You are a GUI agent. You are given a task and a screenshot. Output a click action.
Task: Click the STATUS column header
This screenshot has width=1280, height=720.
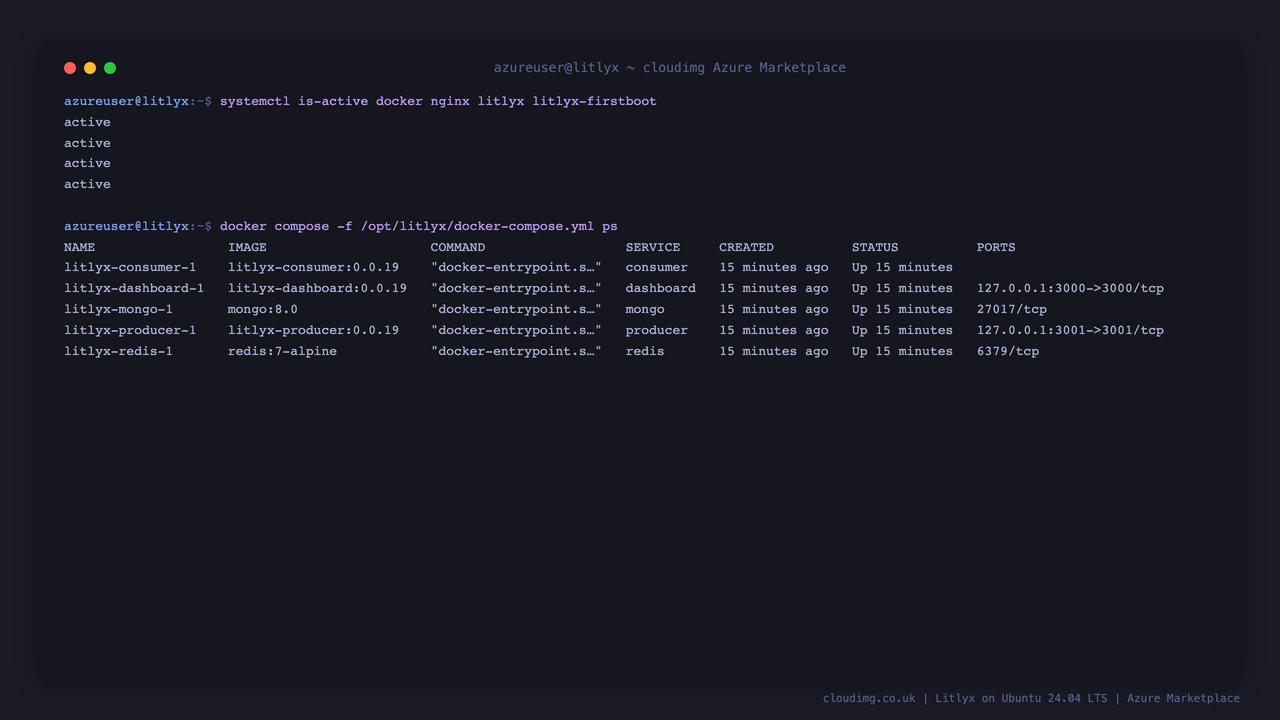click(x=875, y=247)
